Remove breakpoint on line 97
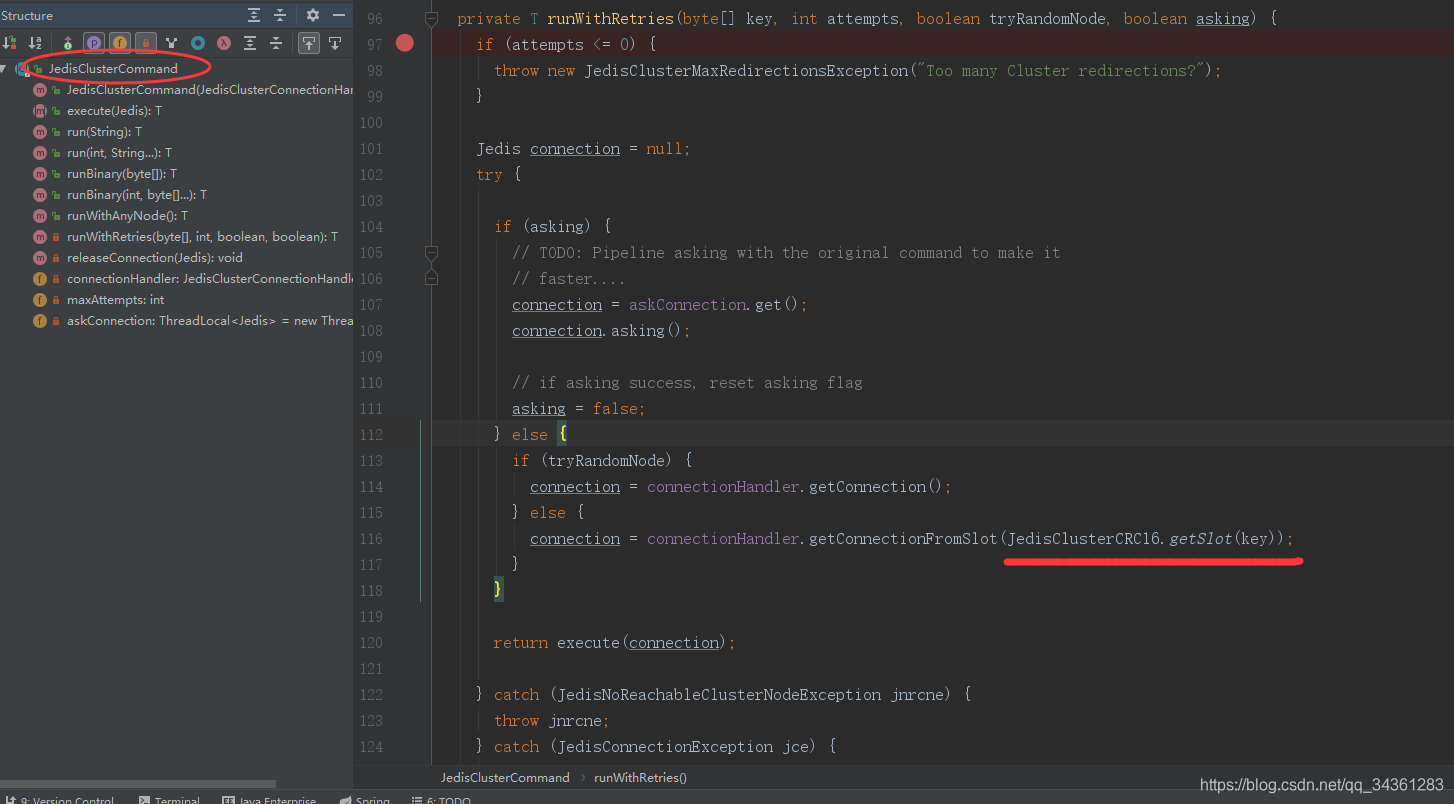Image resolution: width=1454 pixels, height=804 pixels. (404, 43)
